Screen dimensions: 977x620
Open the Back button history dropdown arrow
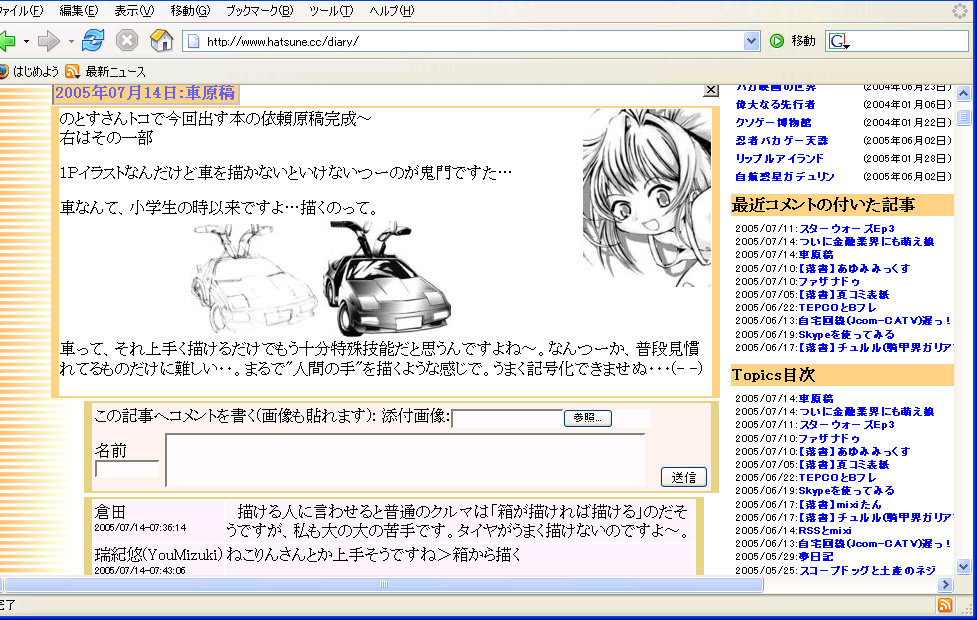tap(26, 41)
